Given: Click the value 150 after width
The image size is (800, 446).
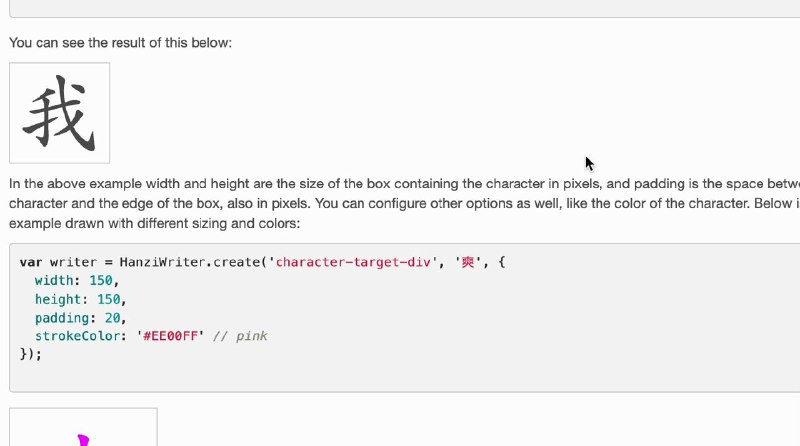Looking at the screenshot, I should 101,281.
